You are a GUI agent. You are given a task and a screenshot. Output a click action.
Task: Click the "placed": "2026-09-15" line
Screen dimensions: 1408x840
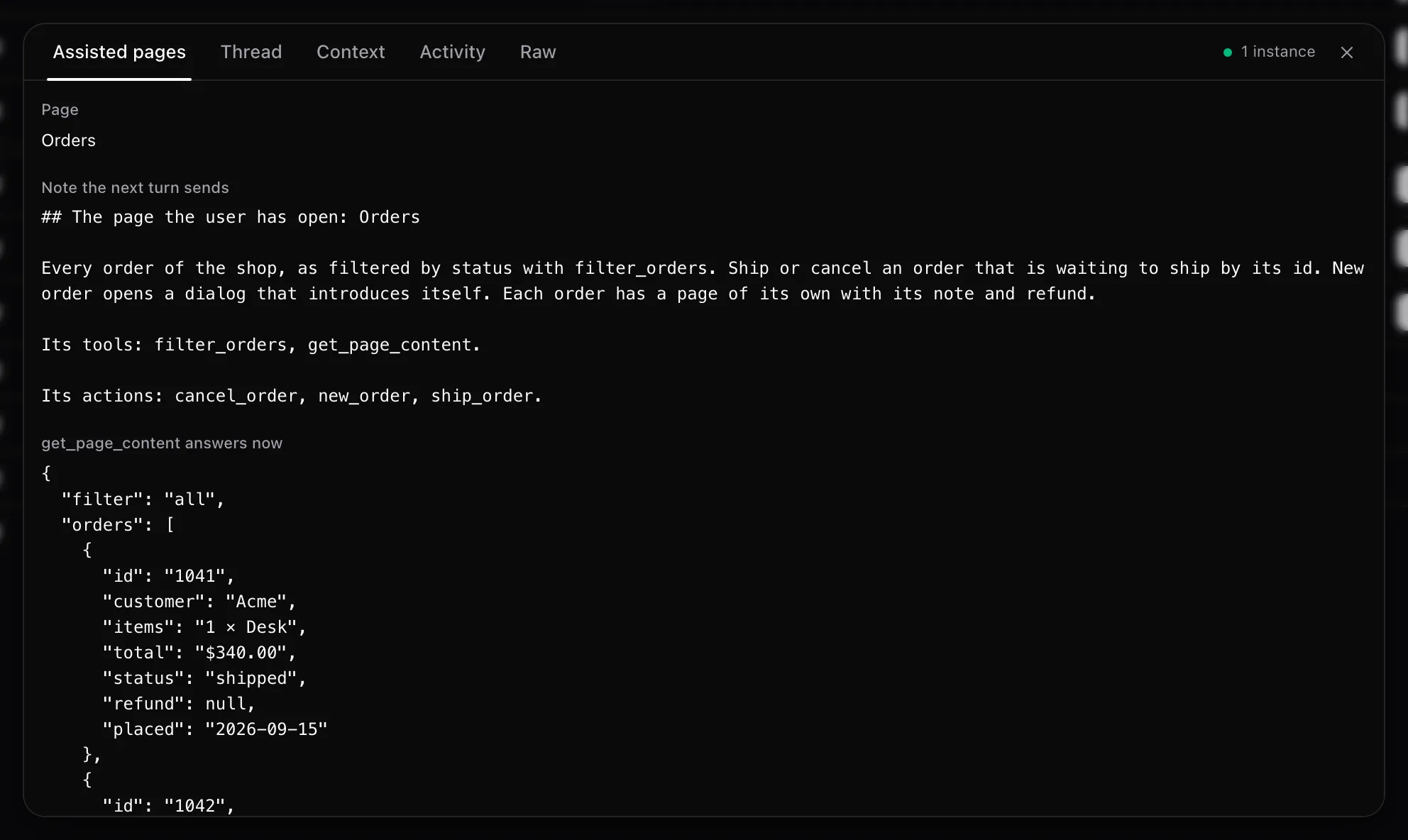point(215,729)
